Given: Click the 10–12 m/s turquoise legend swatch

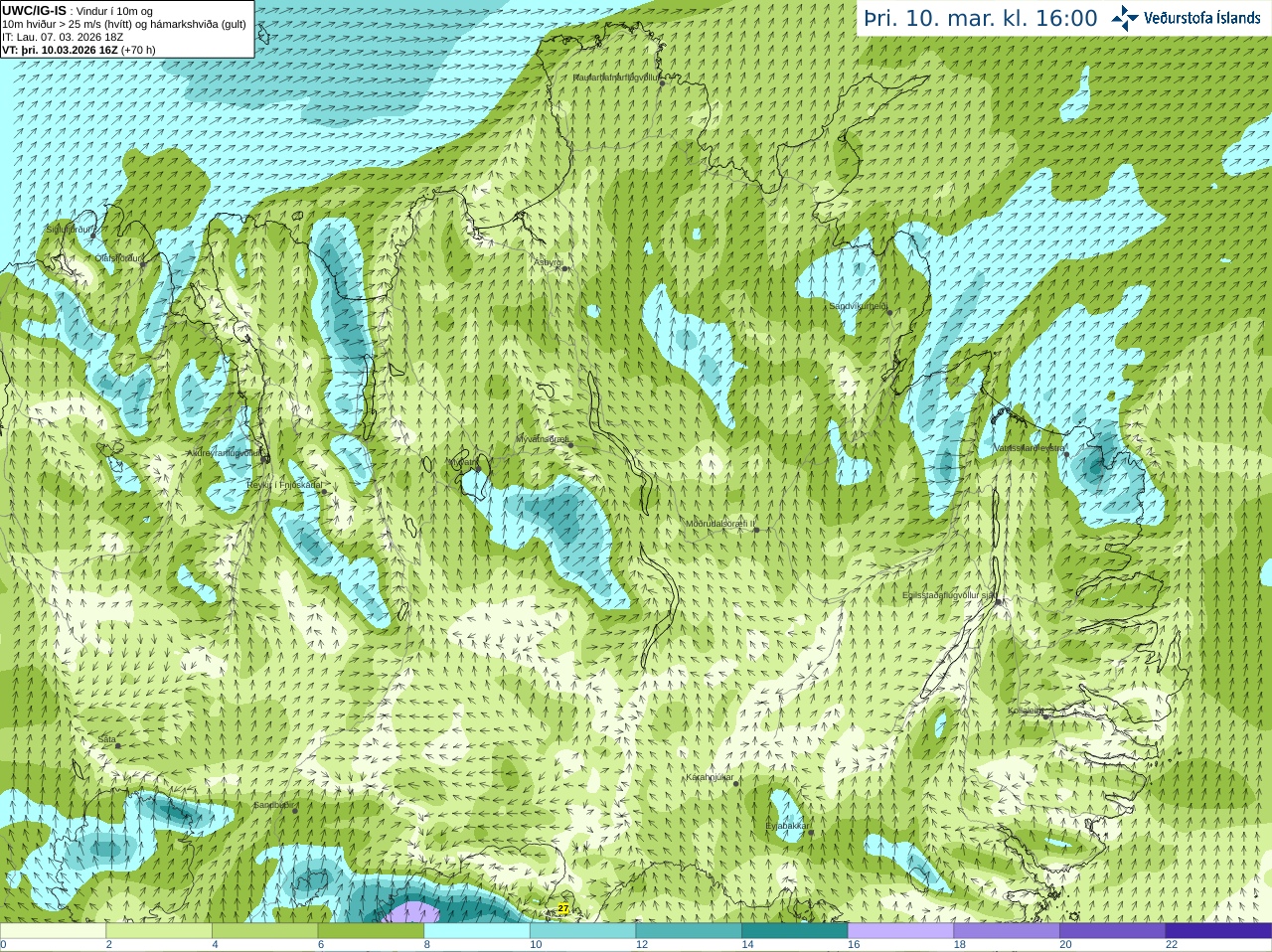Looking at the screenshot, I should pos(582,931).
